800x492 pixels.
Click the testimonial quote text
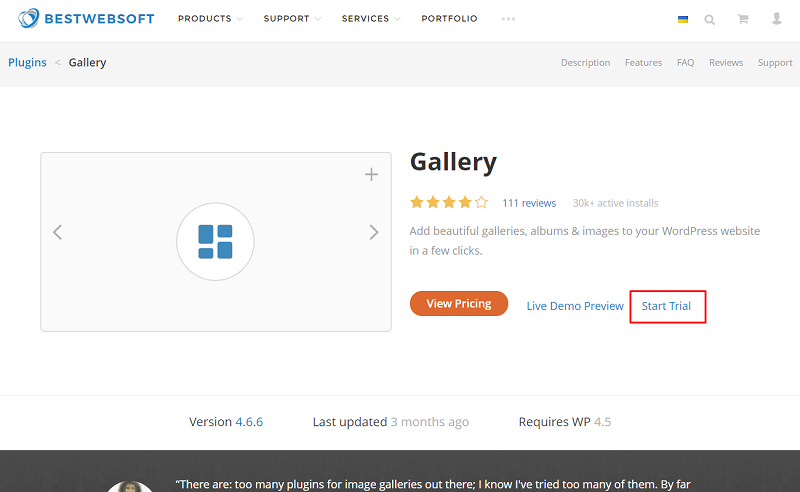(x=433, y=484)
